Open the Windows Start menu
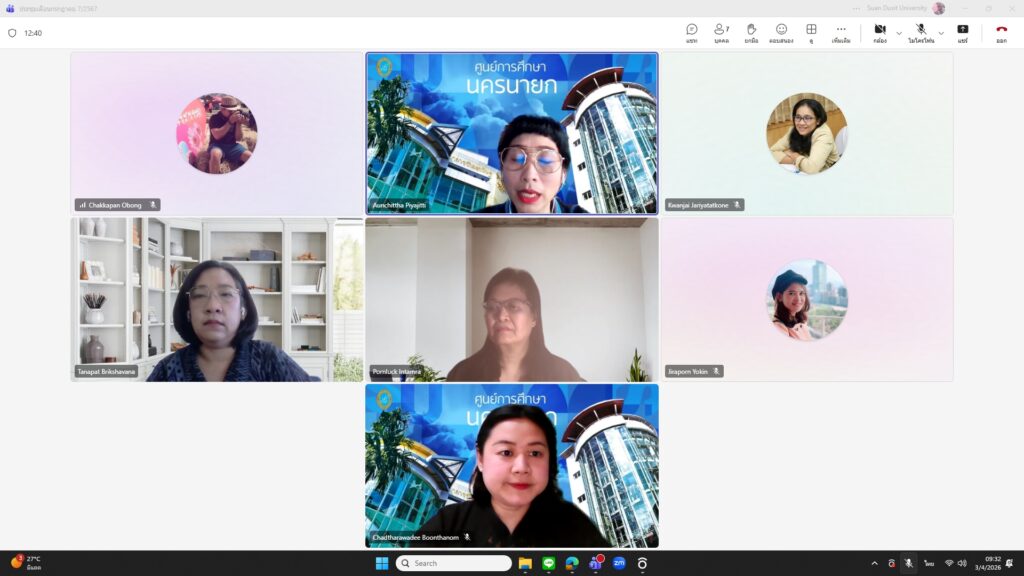This screenshot has height=576, width=1024. coord(381,563)
